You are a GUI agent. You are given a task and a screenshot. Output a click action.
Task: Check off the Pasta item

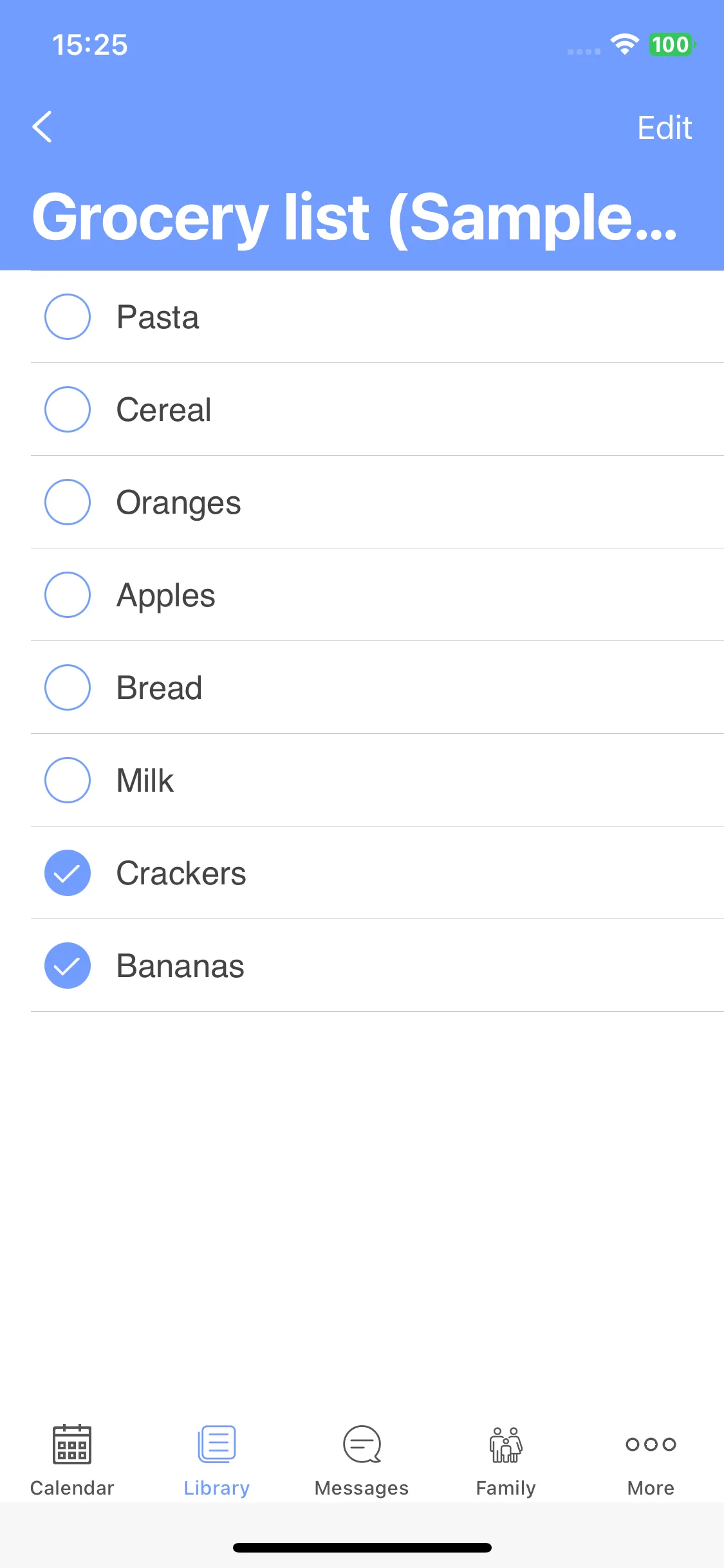tap(68, 317)
